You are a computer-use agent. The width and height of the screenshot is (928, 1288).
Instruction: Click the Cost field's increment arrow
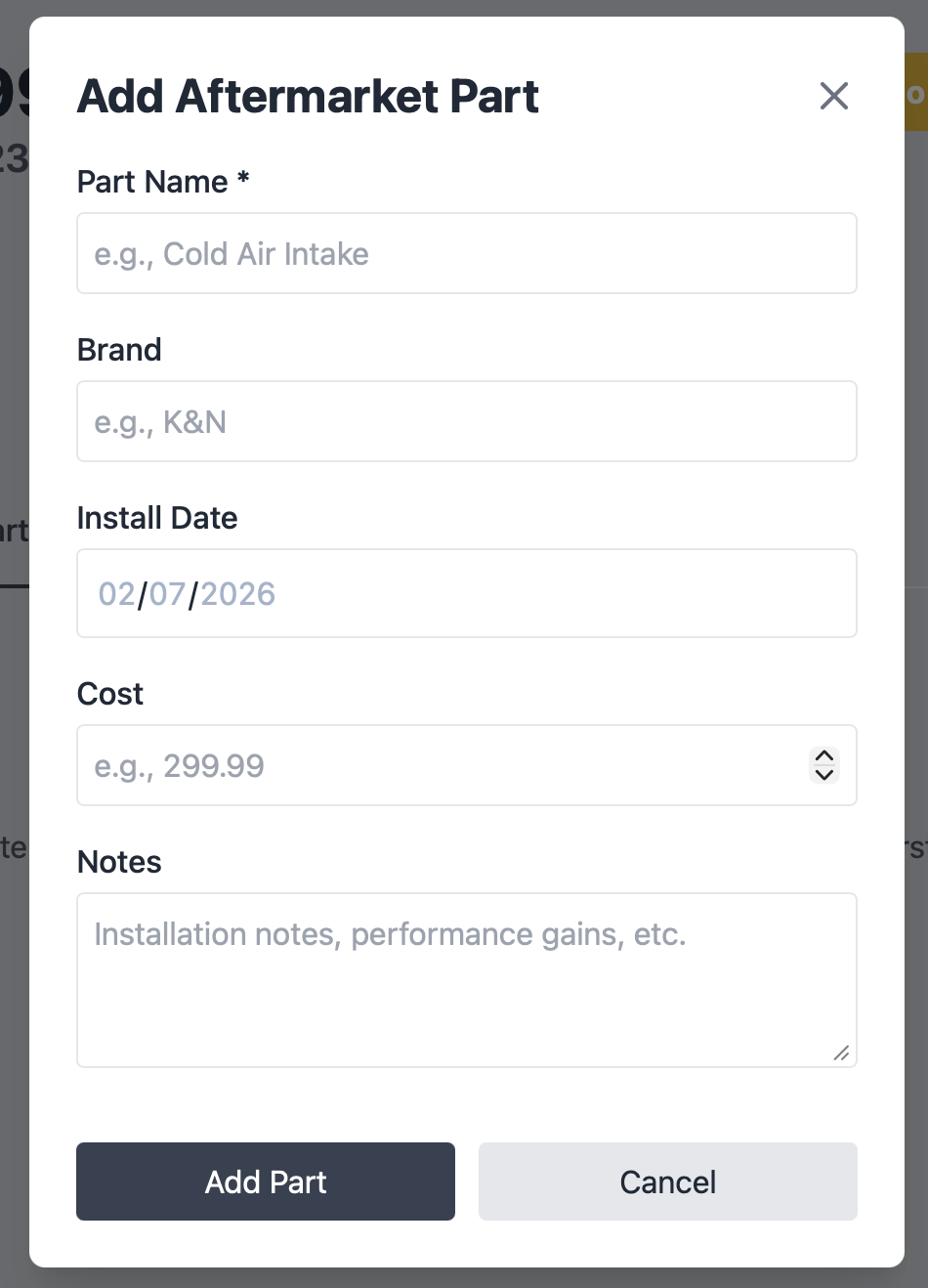(823, 755)
